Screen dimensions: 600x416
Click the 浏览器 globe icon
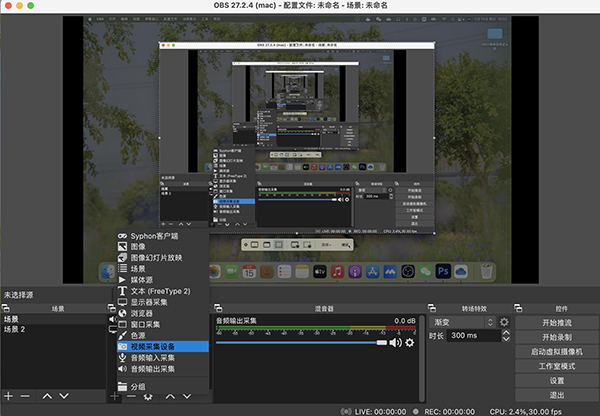point(122,313)
